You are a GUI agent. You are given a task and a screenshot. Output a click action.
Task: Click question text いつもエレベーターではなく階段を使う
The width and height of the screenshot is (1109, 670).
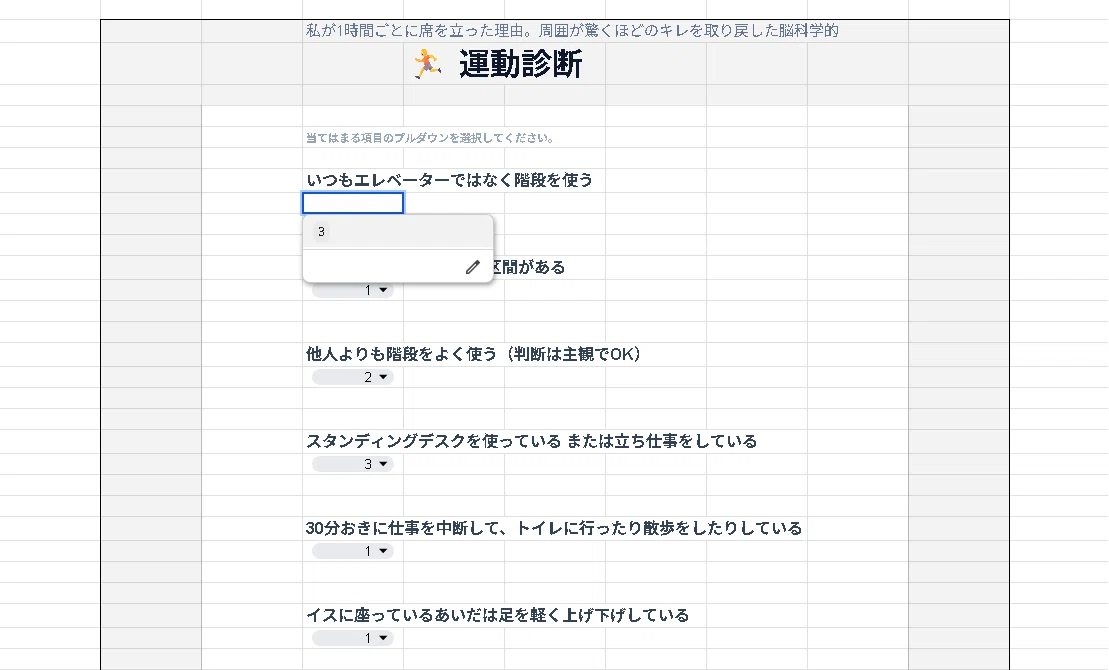coord(450,180)
